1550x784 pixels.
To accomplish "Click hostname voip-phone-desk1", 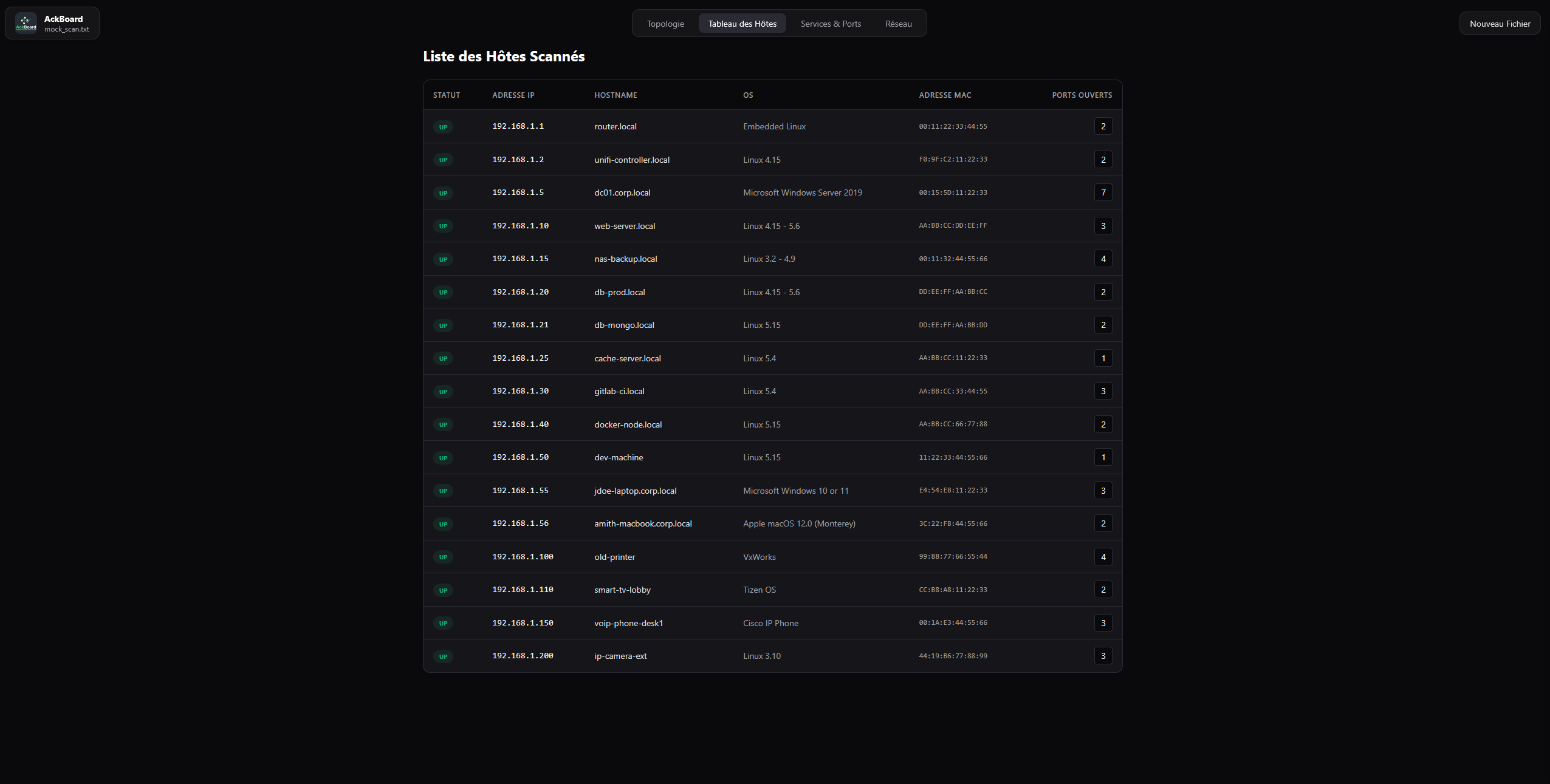I will coord(629,623).
